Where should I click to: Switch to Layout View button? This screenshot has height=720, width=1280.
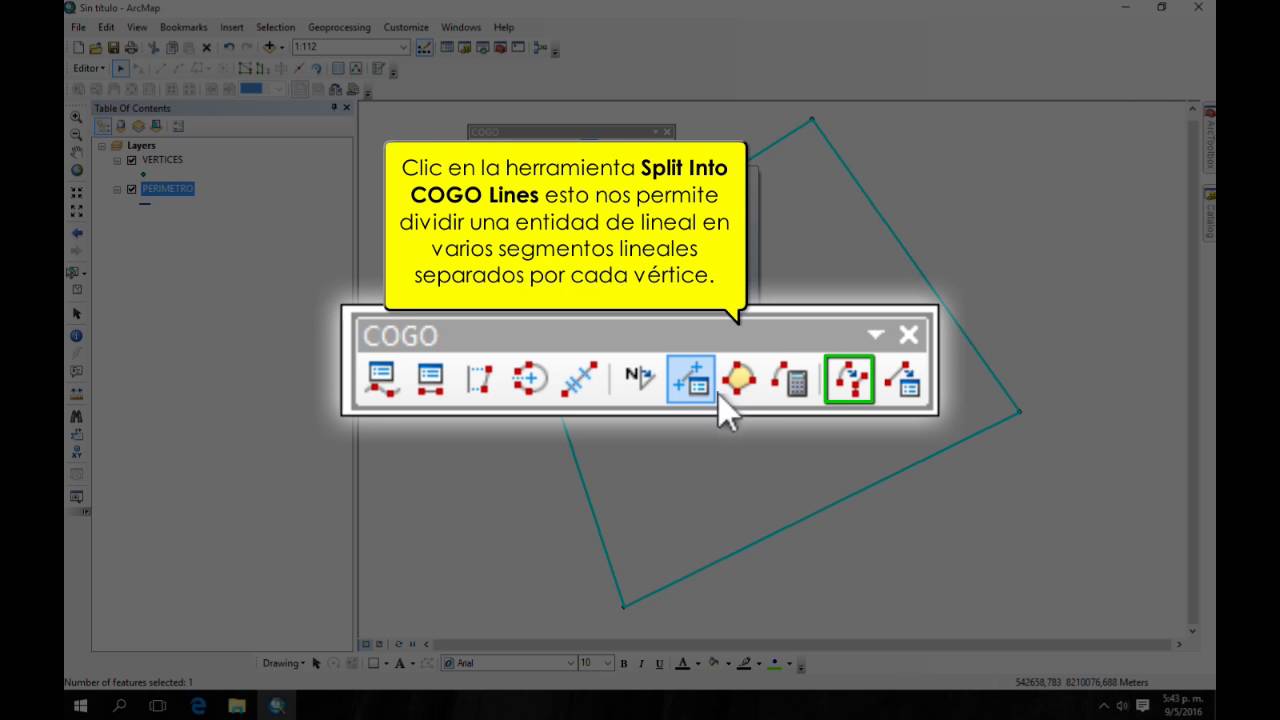coord(377,644)
